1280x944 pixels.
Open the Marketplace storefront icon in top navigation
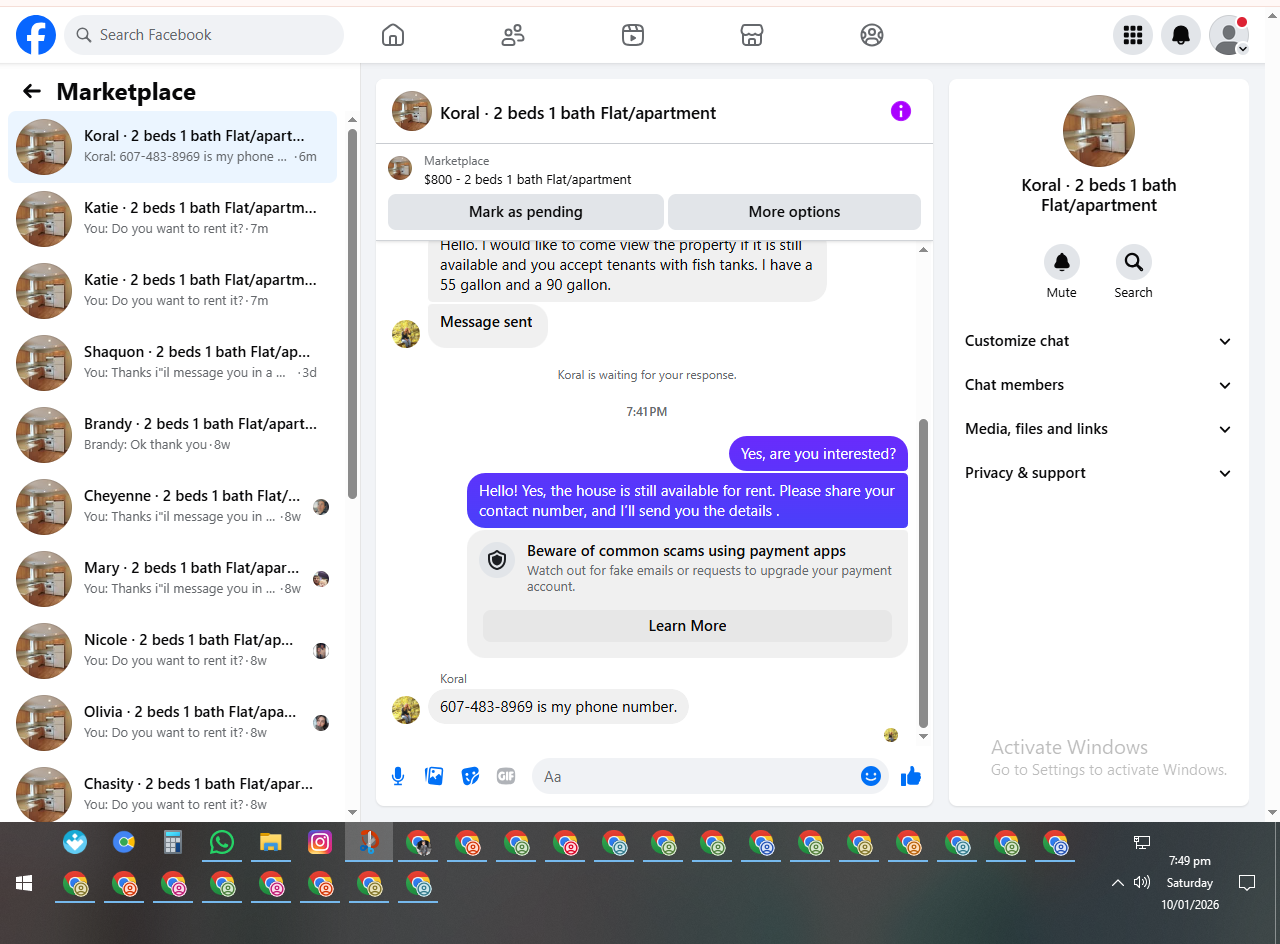(x=752, y=35)
